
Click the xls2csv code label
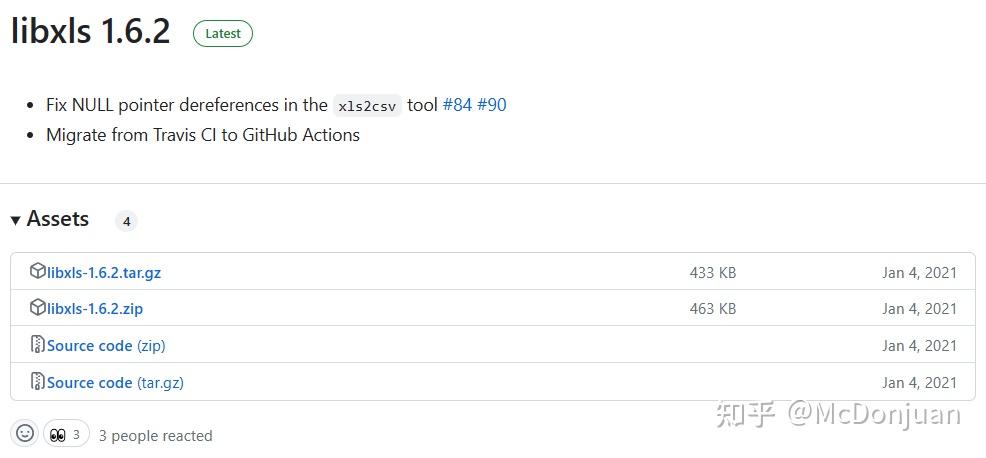coord(367,106)
